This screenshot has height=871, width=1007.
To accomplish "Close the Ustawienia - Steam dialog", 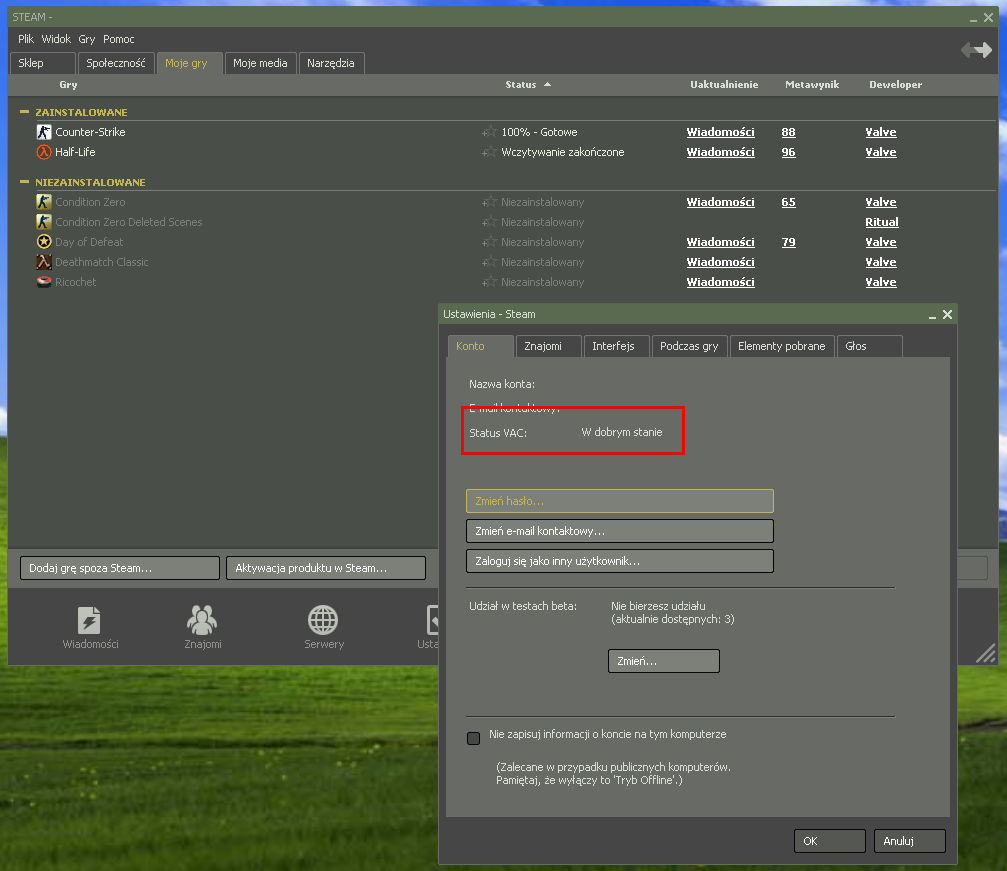I will pyautogui.click(x=947, y=315).
